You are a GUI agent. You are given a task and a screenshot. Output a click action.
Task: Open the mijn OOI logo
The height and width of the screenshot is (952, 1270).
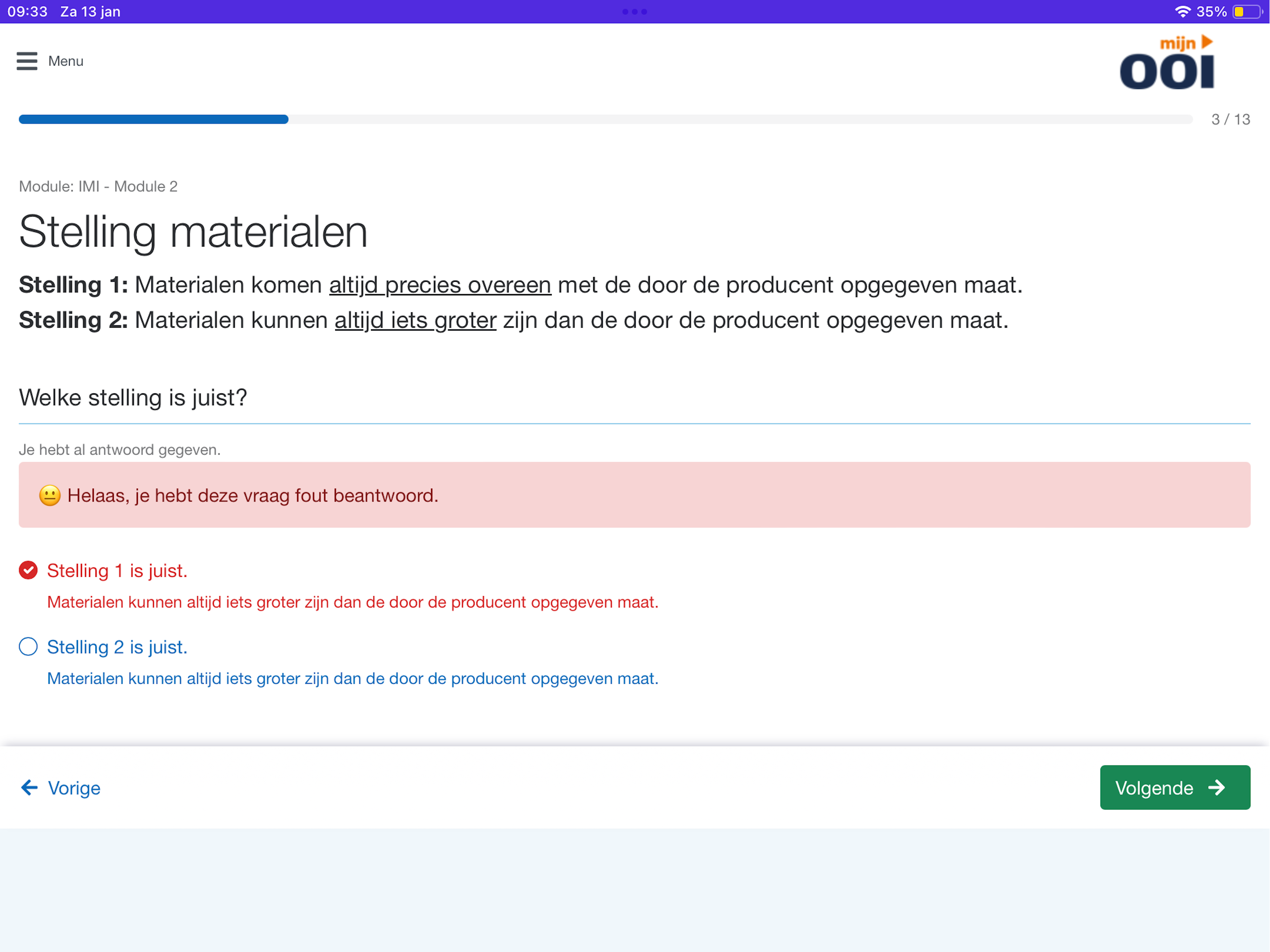(1167, 63)
